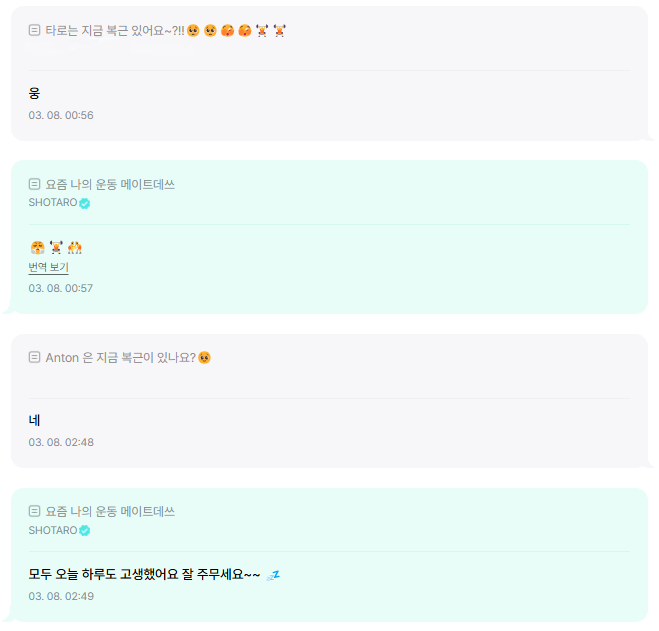
Task: Click the timestamp "03. 08. 00:56"
Action: coord(61,115)
